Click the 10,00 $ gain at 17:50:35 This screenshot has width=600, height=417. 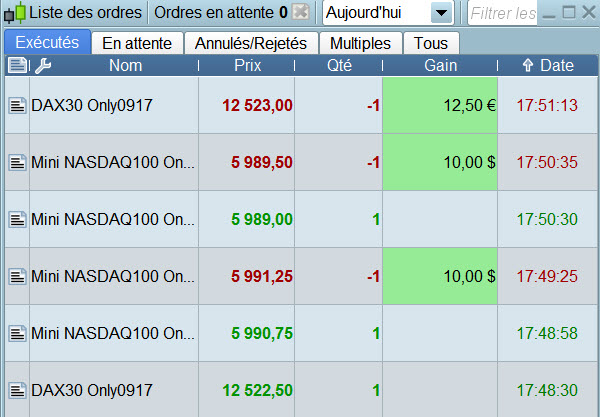pos(440,162)
